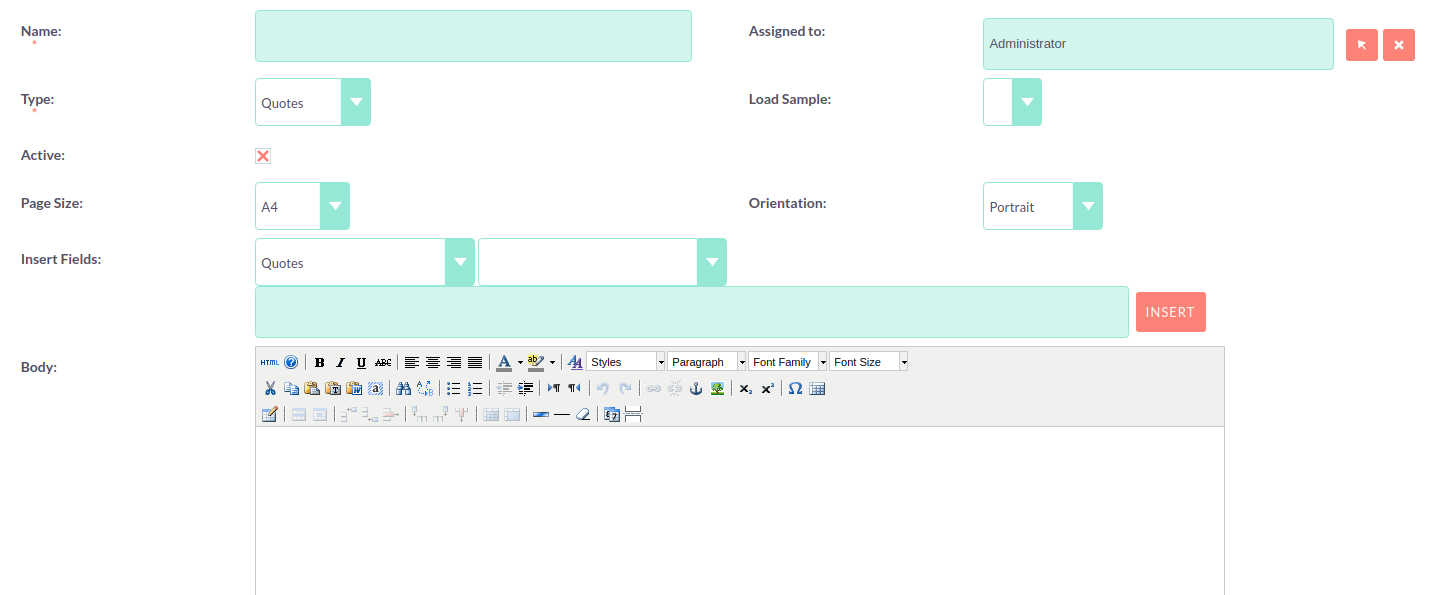This screenshot has height=595, width=1437.
Task: Insert a special character (omega icon)
Action: click(796, 388)
